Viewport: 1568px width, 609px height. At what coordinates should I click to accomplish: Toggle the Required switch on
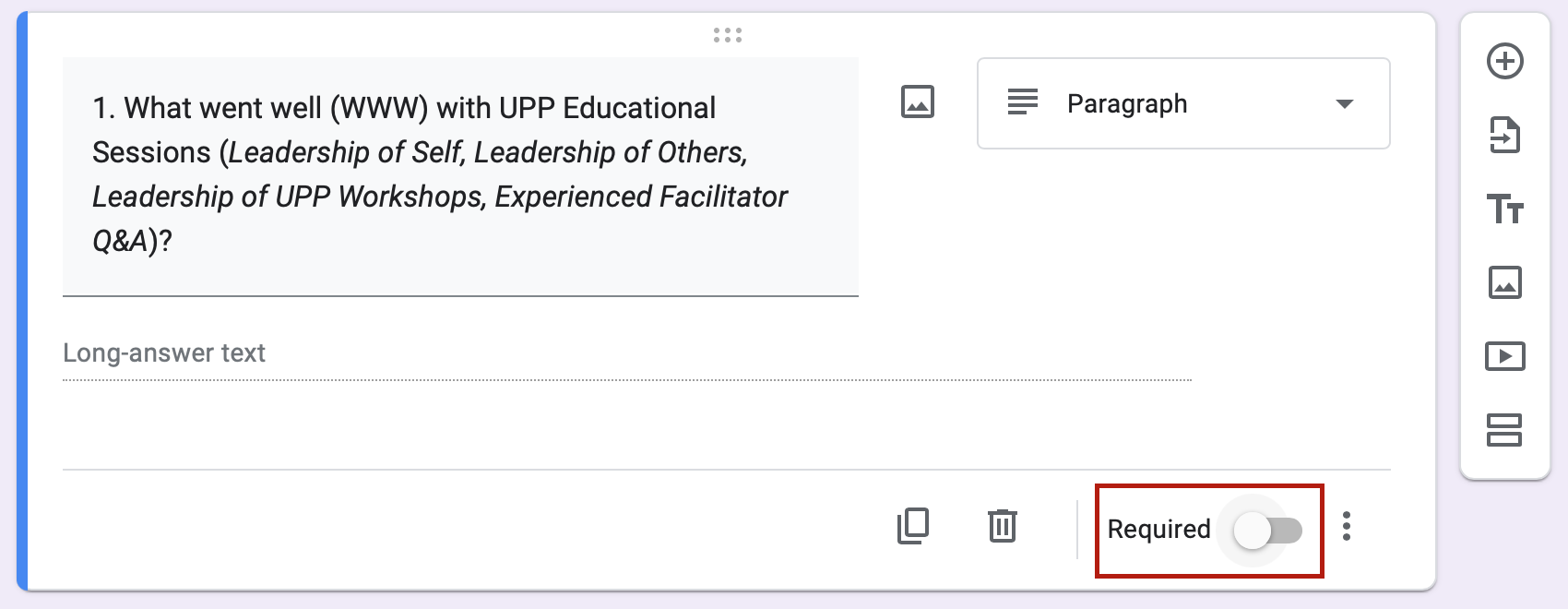(x=1268, y=531)
